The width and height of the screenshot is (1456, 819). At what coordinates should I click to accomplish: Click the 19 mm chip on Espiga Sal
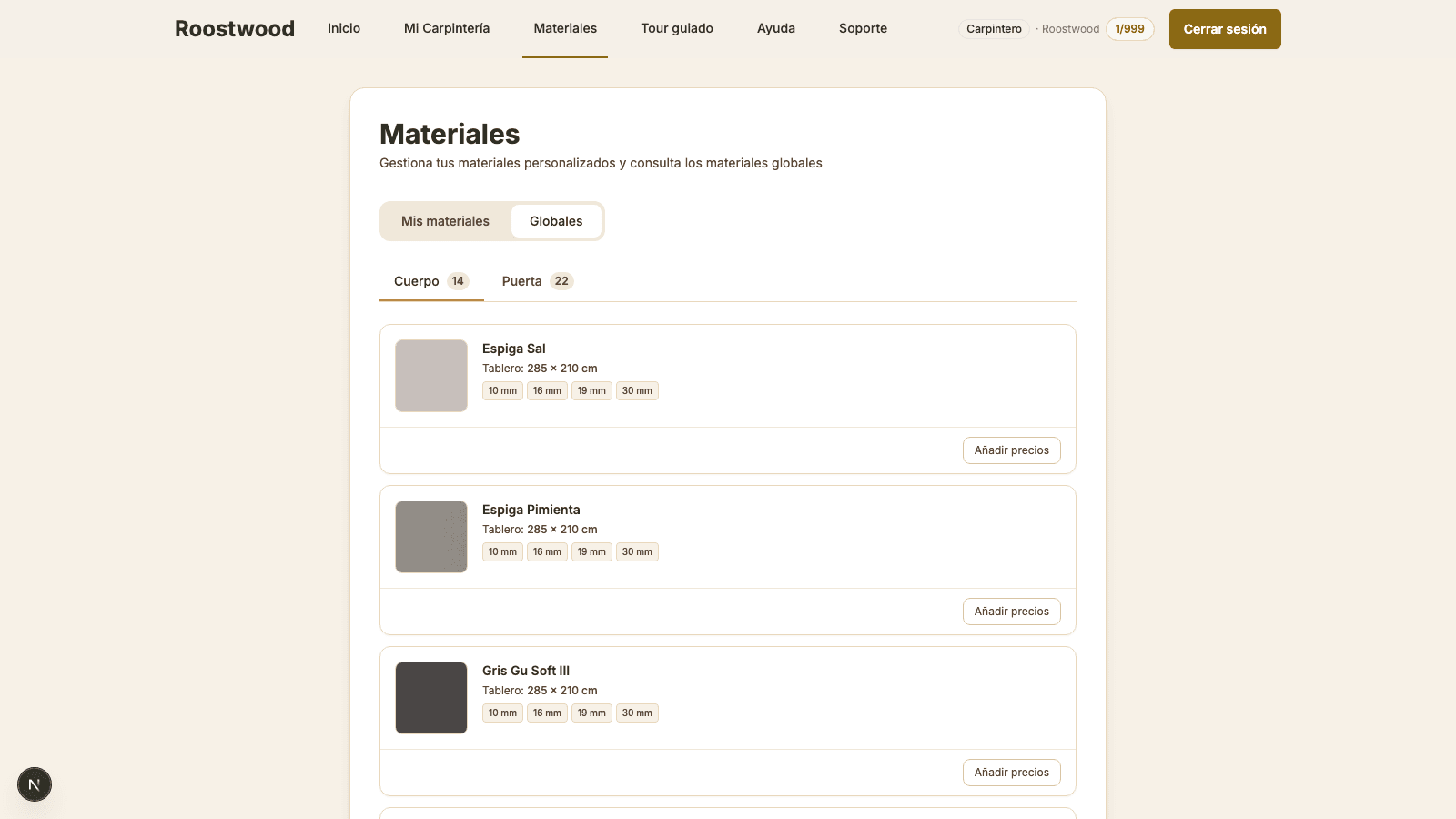pyautogui.click(x=591, y=391)
